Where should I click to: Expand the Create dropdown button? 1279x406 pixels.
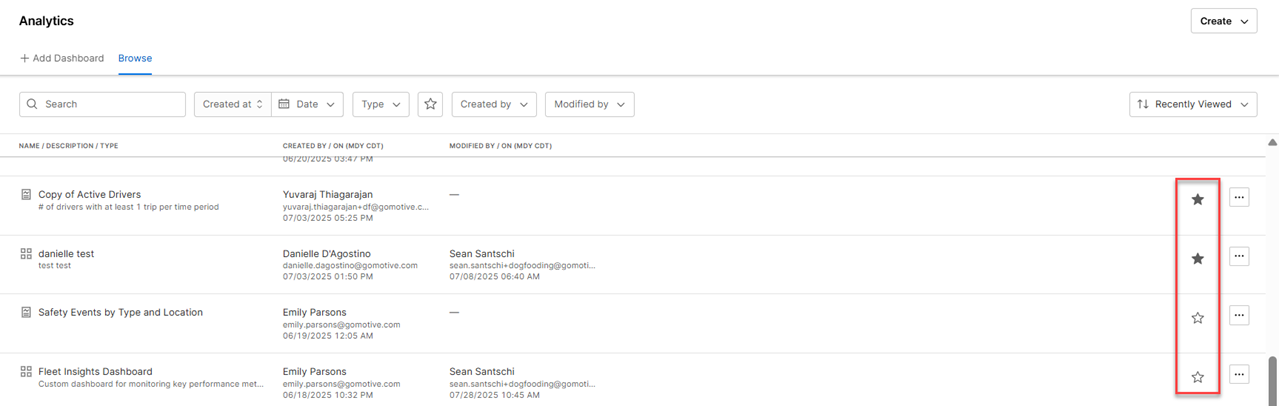pyautogui.click(x=1224, y=21)
